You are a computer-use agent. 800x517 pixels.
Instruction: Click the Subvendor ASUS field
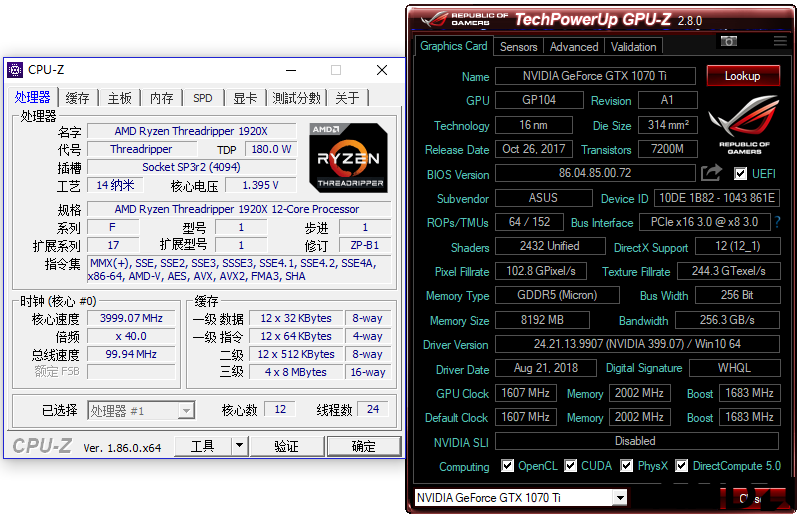[x=543, y=198]
